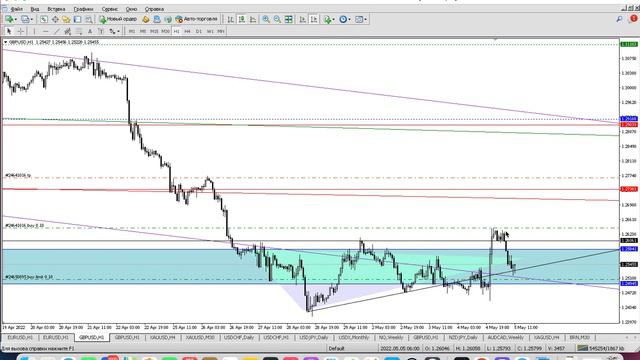Open the Periods clock icon

343,19
